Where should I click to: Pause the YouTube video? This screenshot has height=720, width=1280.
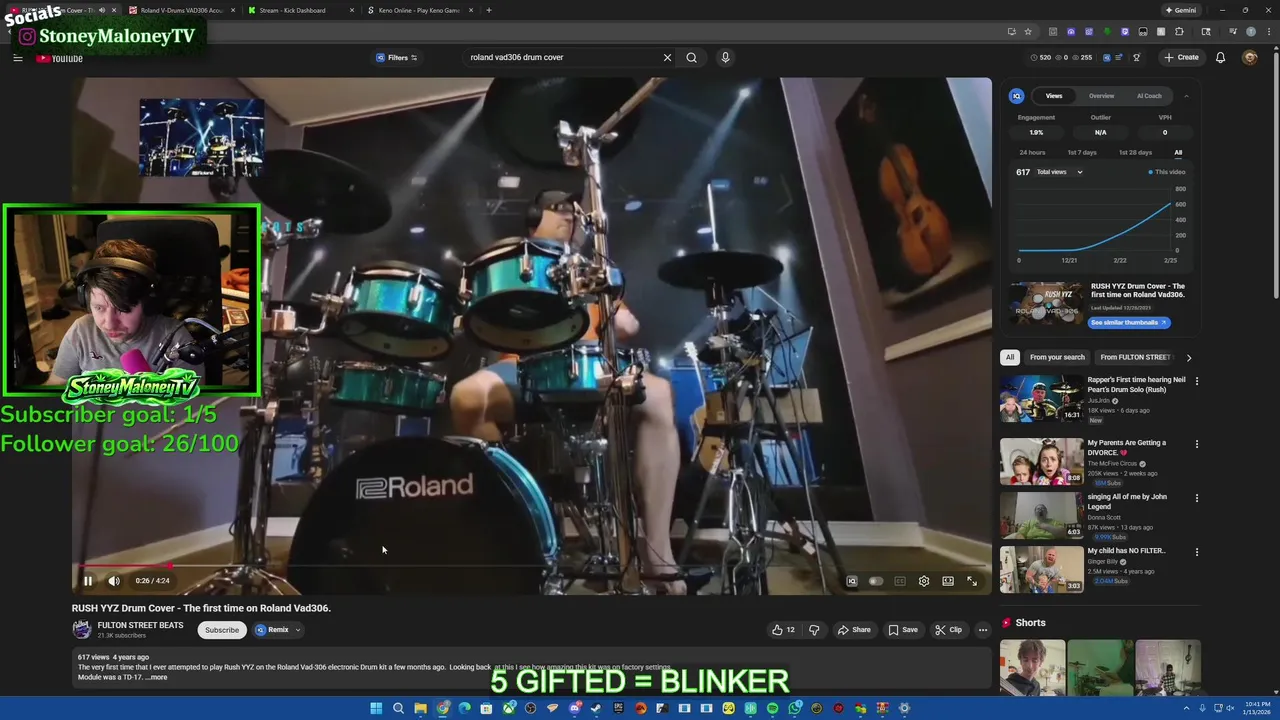click(x=88, y=581)
